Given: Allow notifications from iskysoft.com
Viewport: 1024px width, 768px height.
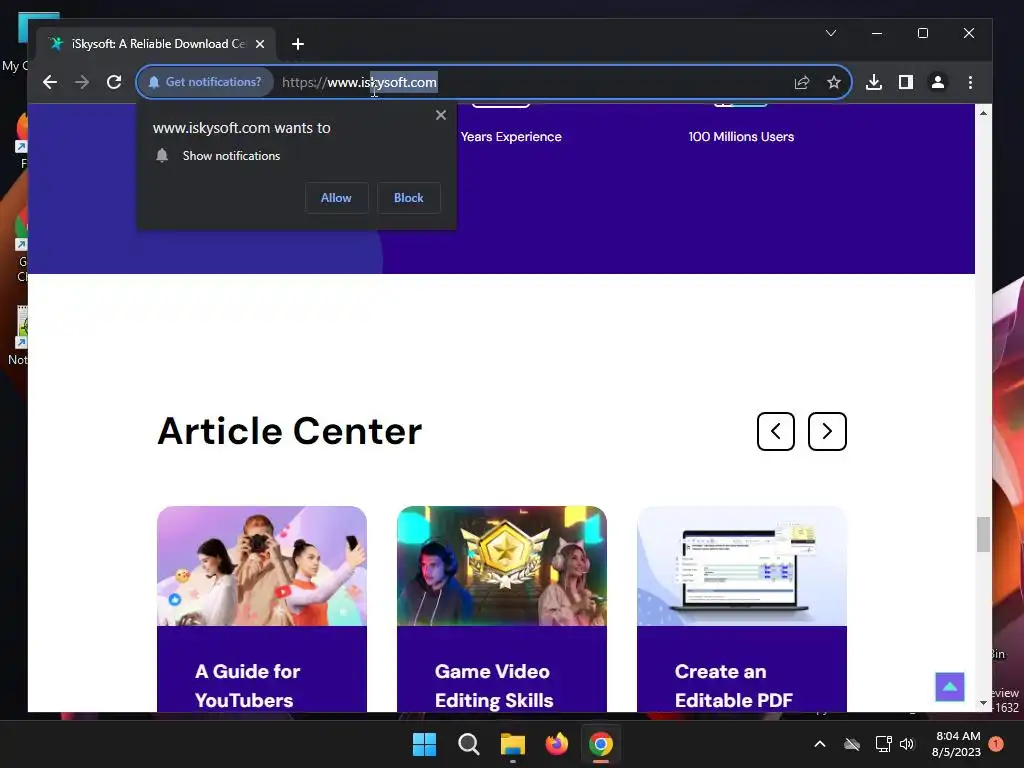Looking at the screenshot, I should pos(336,198).
